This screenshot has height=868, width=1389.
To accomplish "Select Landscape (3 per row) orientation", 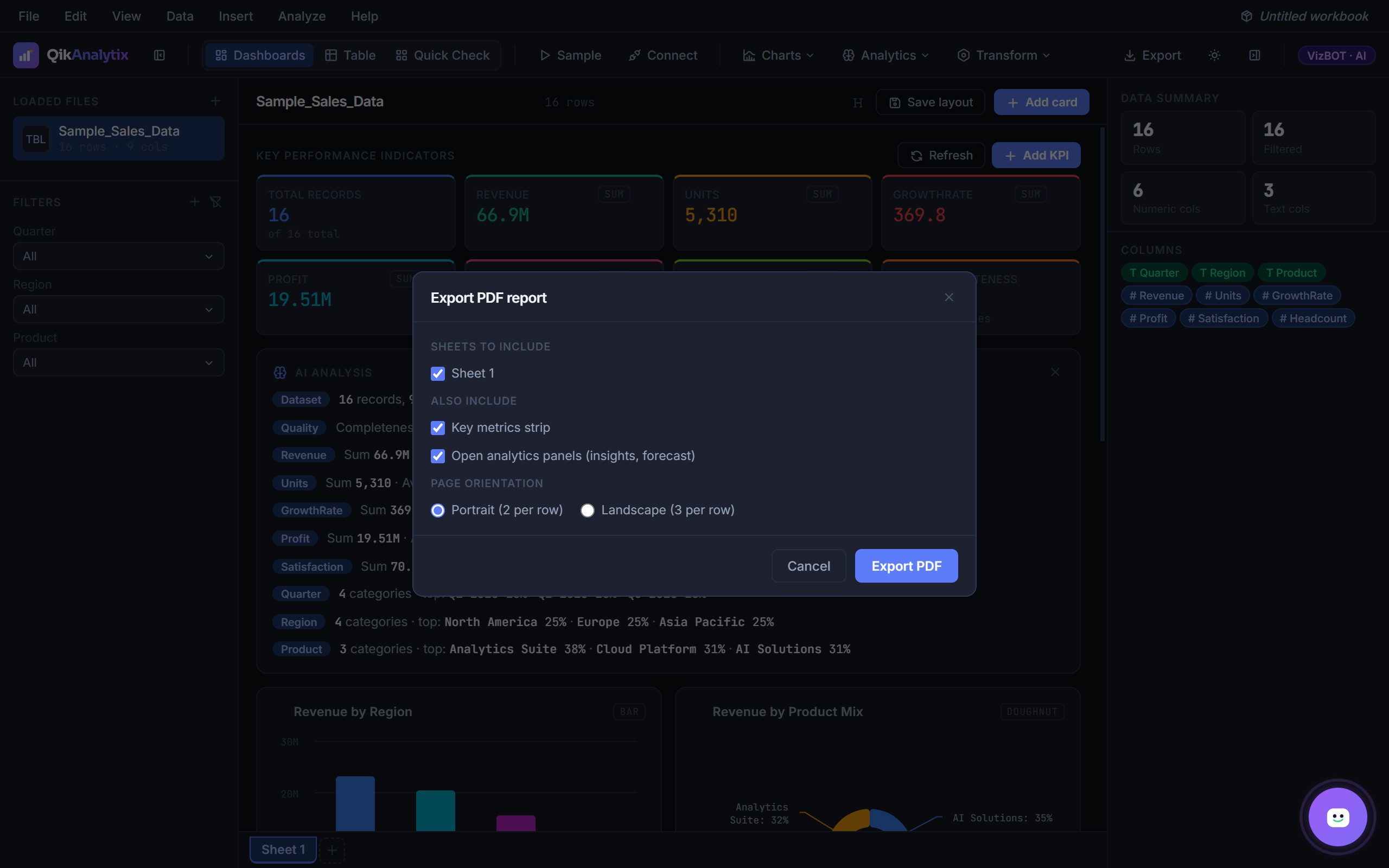I will pyautogui.click(x=587, y=510).
